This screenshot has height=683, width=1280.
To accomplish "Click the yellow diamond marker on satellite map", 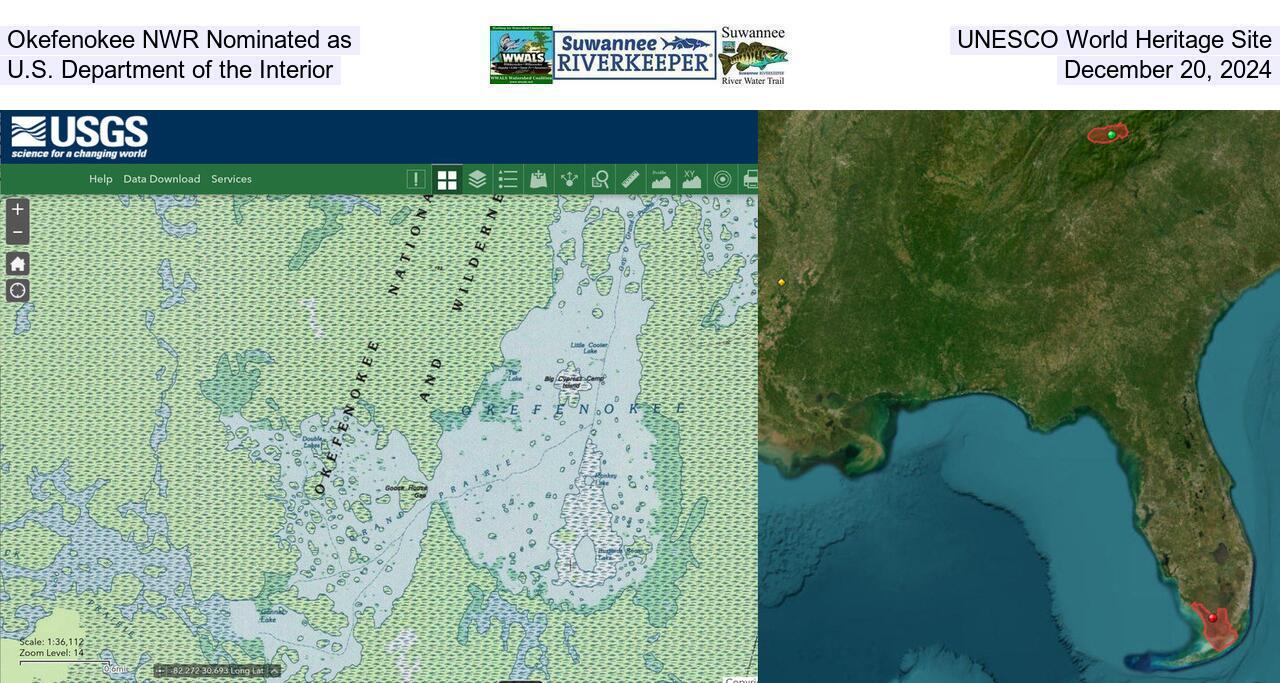I will coord(781,282).
